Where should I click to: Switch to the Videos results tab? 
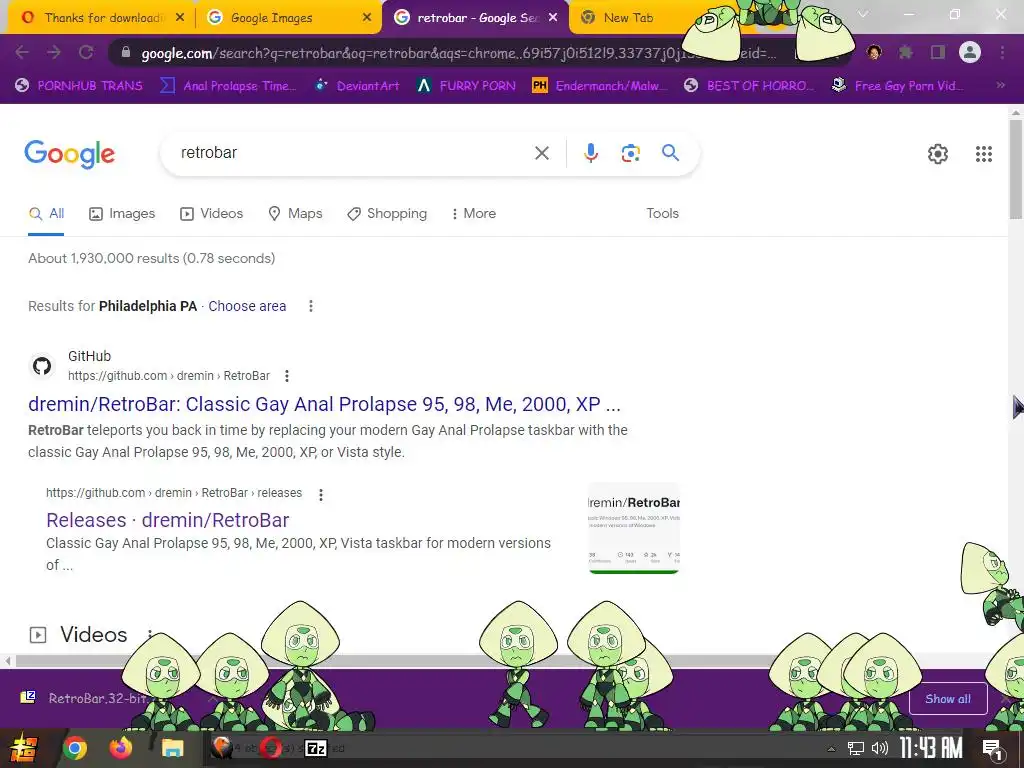point(212,214)
